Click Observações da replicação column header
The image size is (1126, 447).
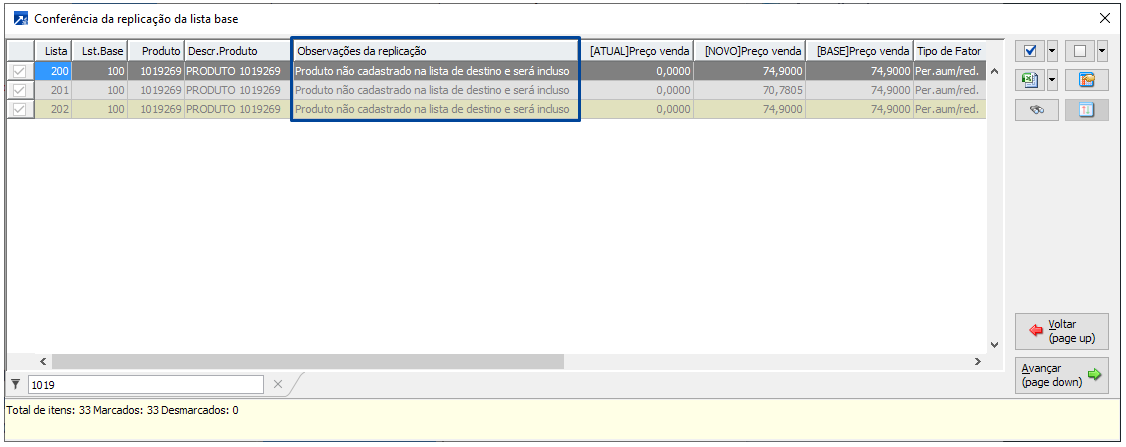(435, 51)
